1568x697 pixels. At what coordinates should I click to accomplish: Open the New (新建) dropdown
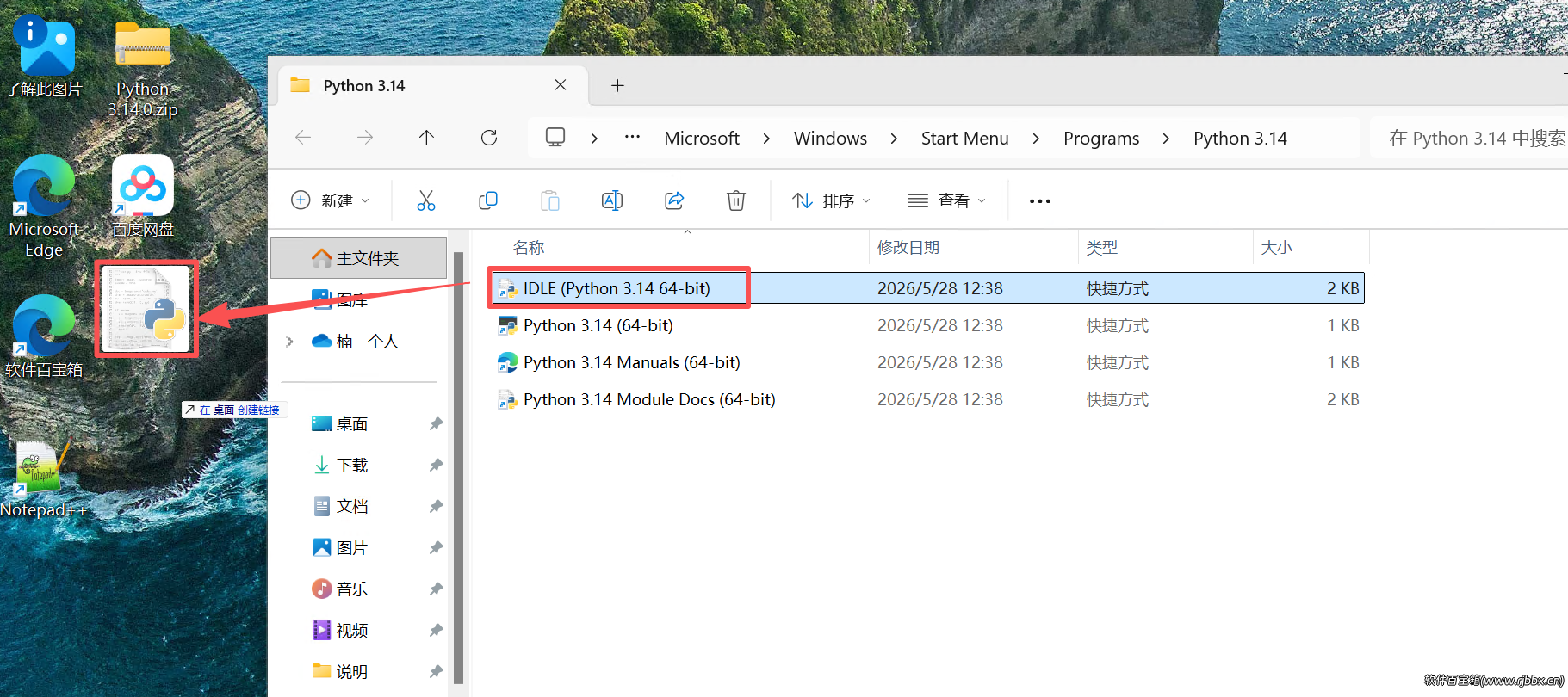pyautogui.click(x=331, y=200)
